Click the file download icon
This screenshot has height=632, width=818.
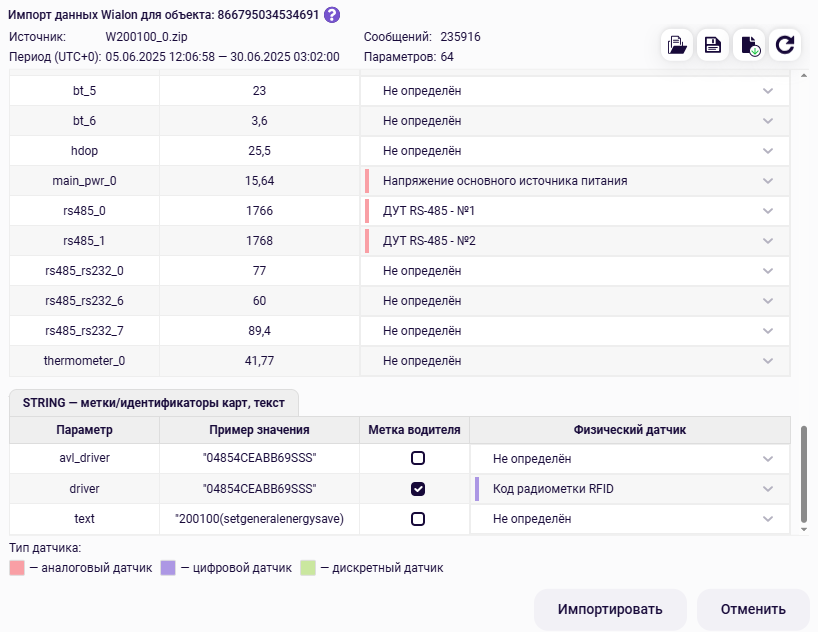coord(749,45)
